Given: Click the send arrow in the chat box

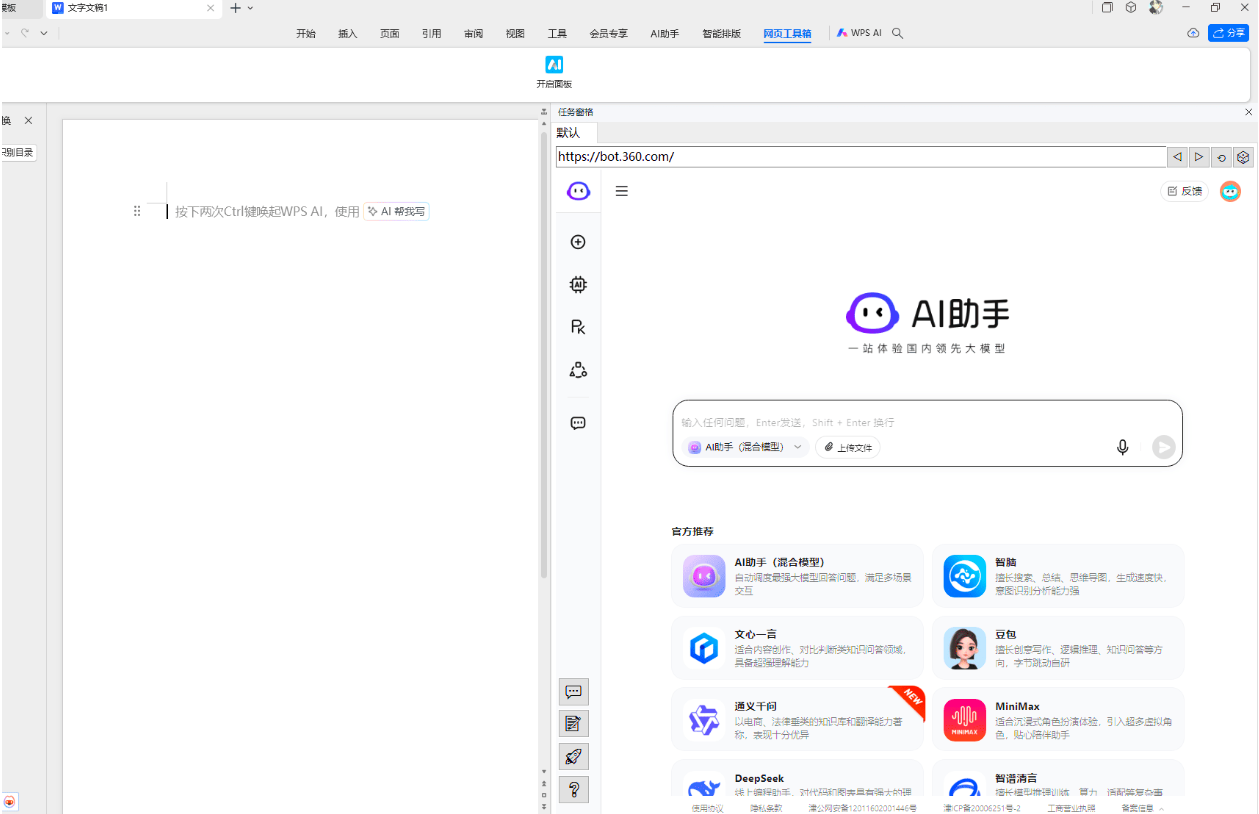Looking at the screenshot, I should coord(1163,447).
